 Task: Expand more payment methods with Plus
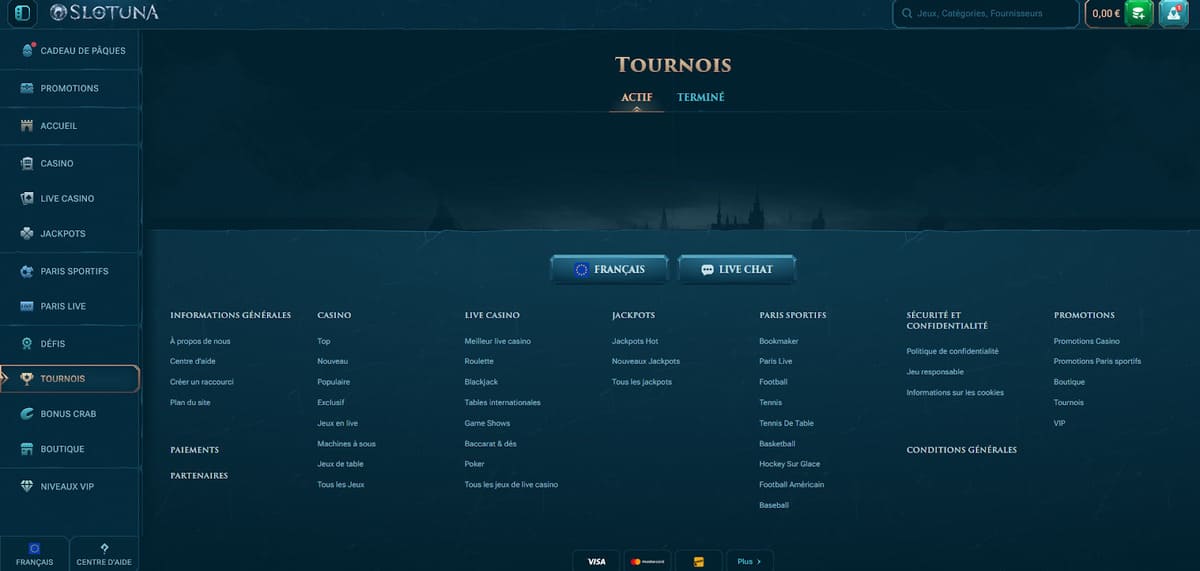[x=750, y=562]
